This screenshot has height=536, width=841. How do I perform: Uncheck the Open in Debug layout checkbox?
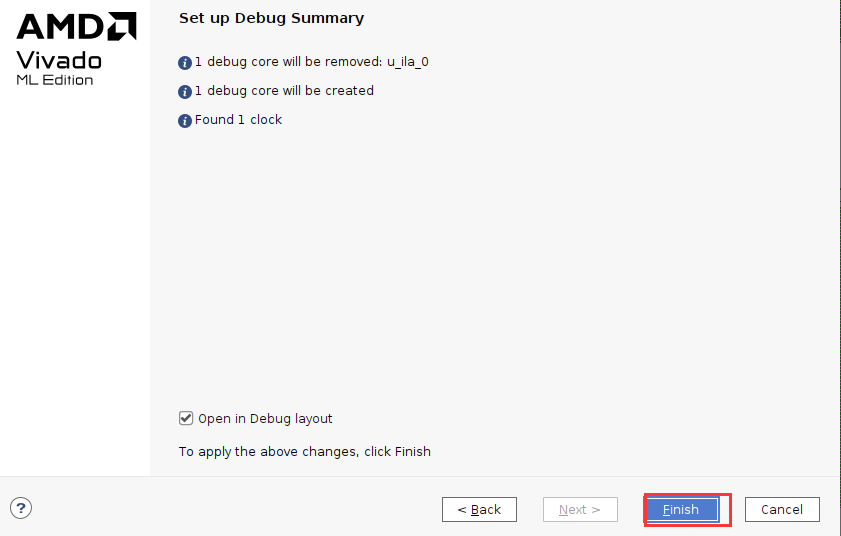186,418
